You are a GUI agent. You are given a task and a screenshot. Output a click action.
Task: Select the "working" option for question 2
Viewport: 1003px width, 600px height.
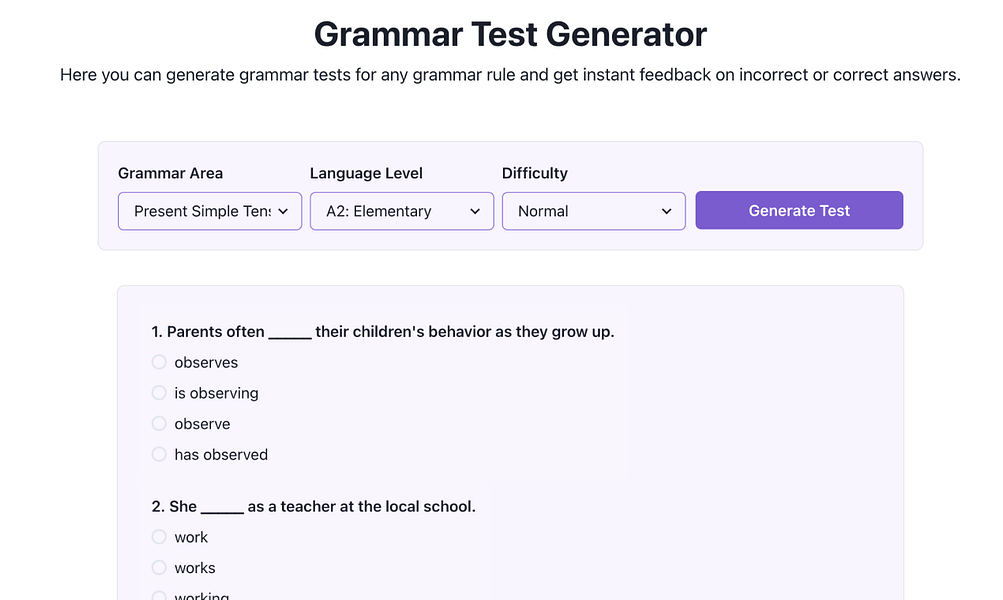click(x=159, y=596)
